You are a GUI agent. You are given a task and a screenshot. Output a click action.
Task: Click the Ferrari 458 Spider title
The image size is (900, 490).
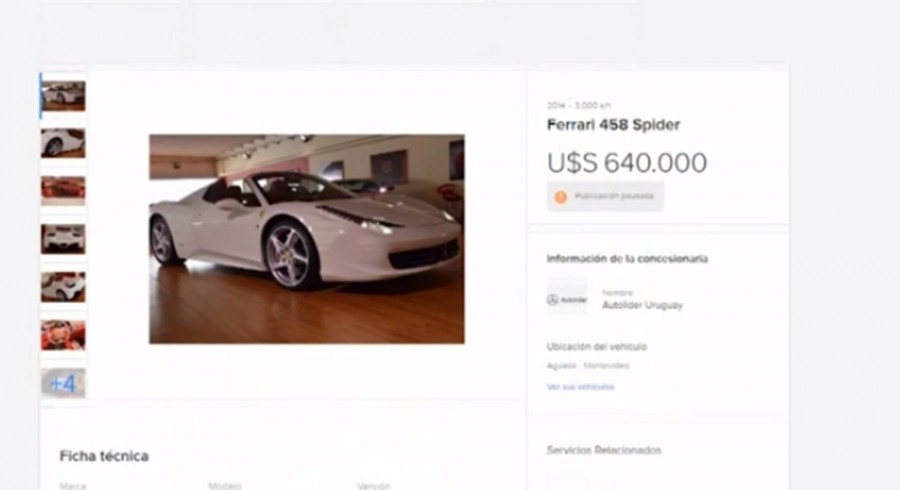click(613, 125)
